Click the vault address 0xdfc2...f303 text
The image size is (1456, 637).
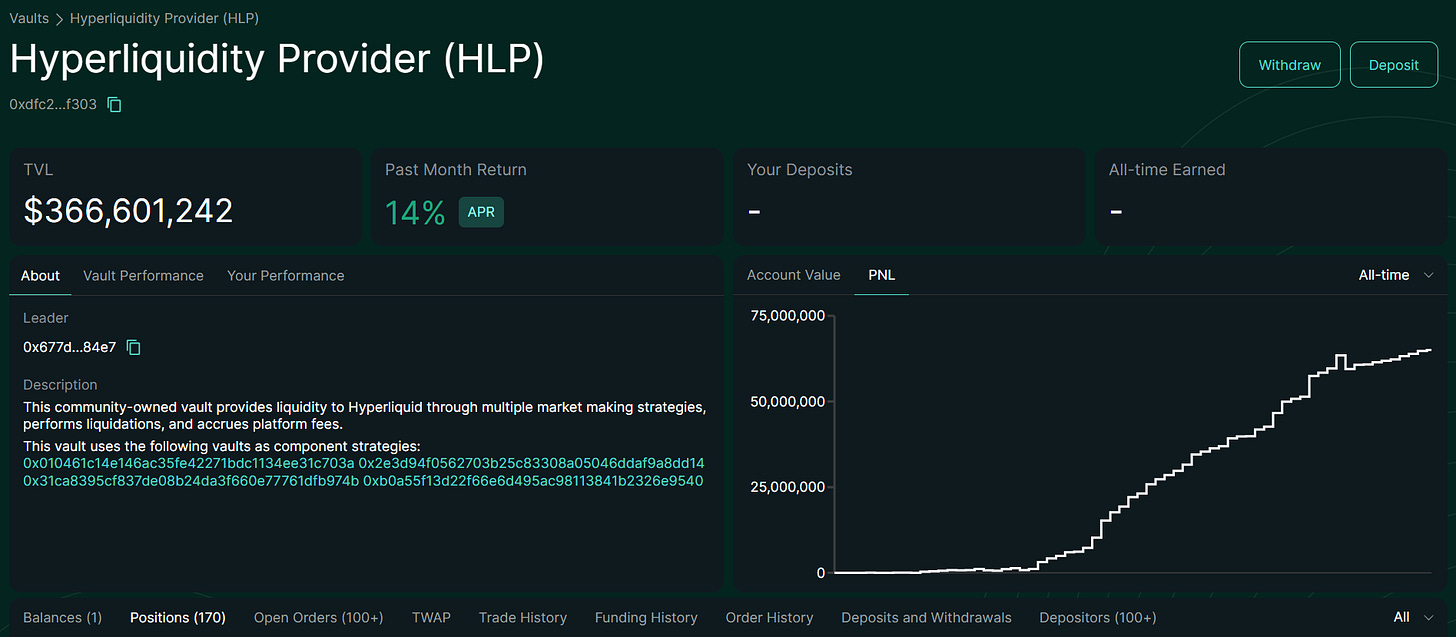point(53,104)
